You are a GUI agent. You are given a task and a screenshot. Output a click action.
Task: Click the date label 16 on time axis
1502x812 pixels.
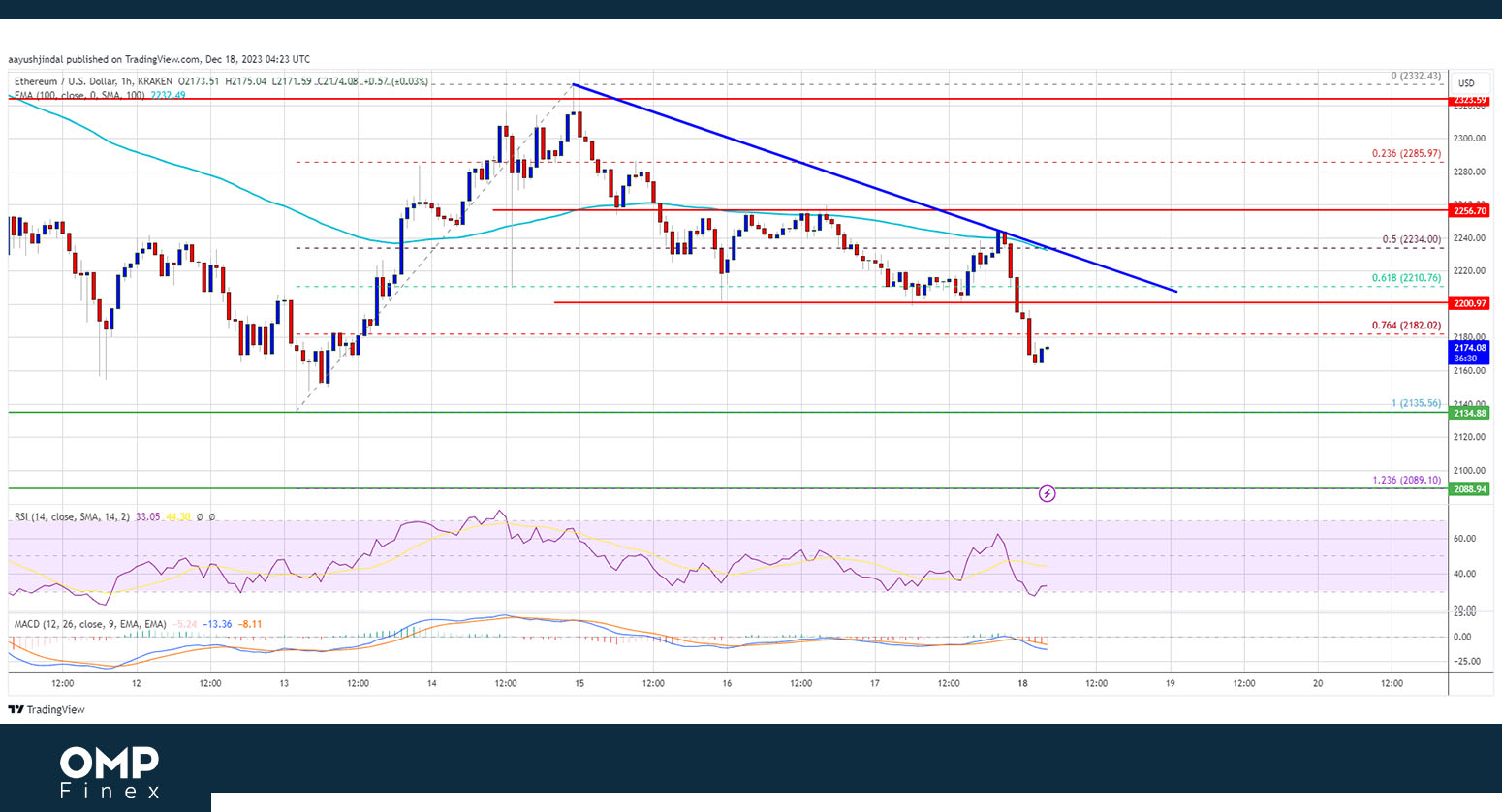(x=727, y=683)
